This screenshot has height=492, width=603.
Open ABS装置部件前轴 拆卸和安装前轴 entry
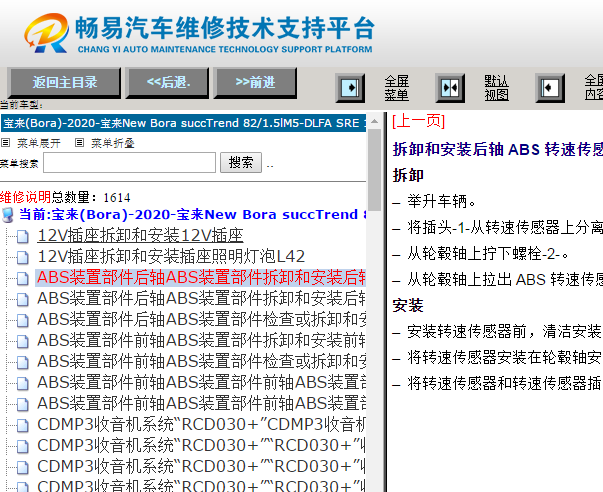click(201, 340)
